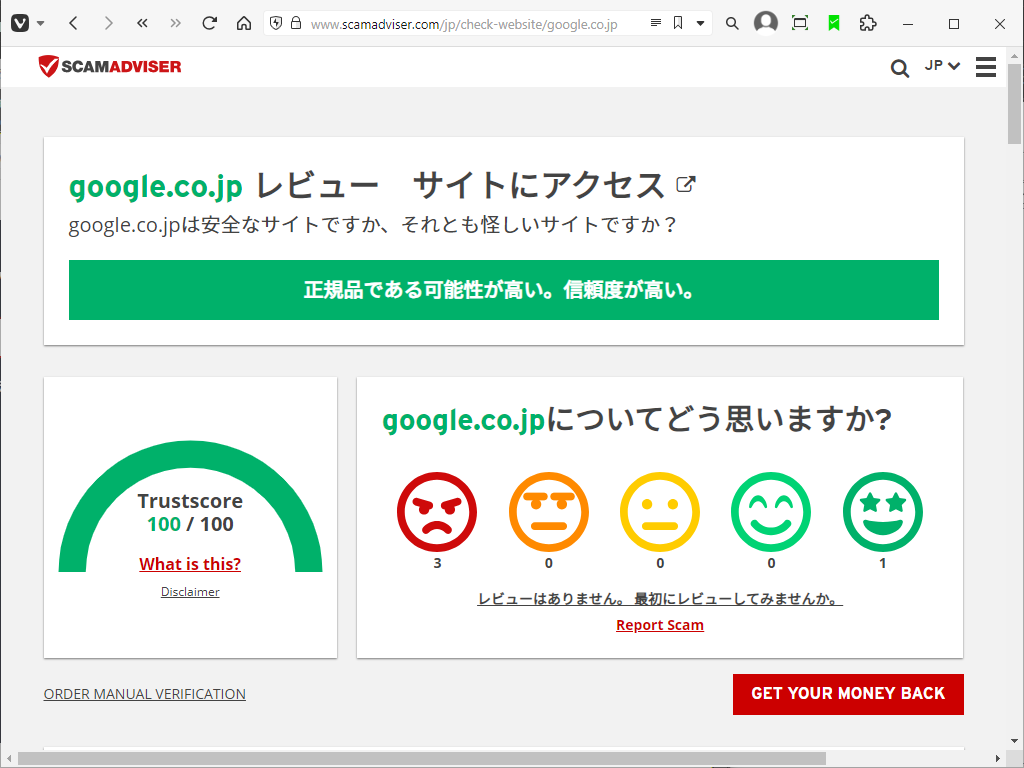Click the scroll down arrow
Image resolution: width=1024 pixels, height=768 pixels.
click(x=1014, y=741)
